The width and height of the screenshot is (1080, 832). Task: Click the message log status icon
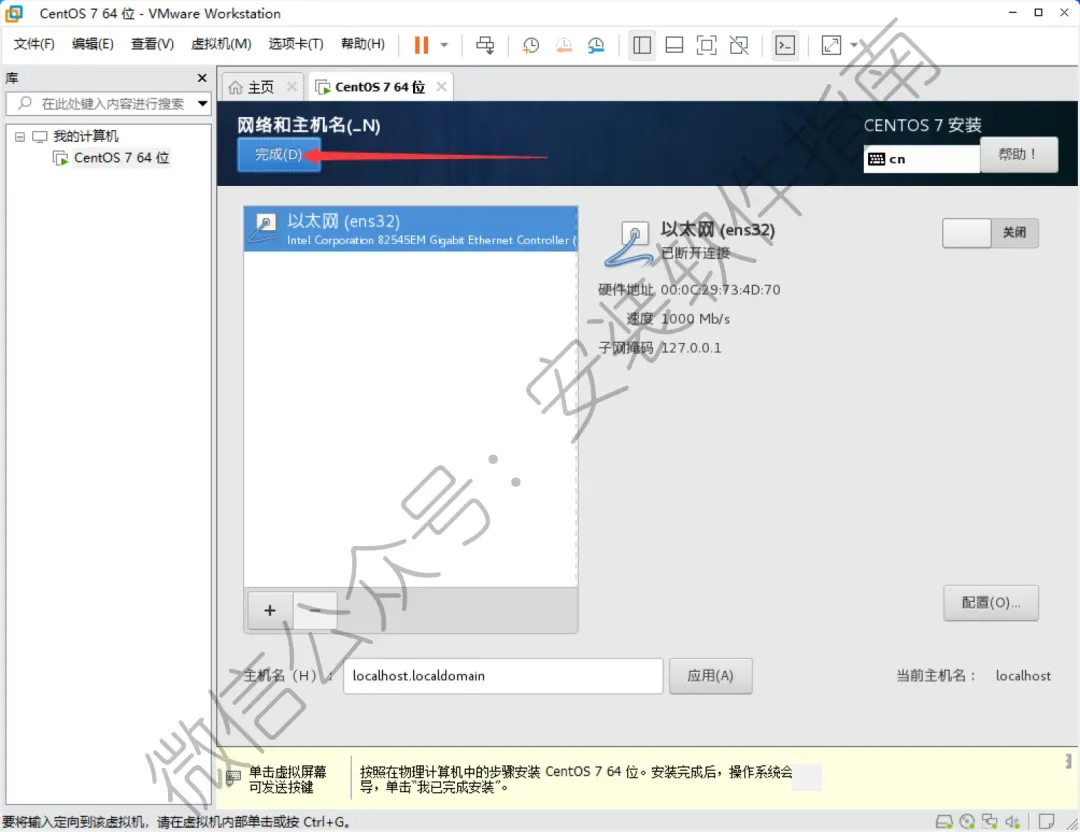(x=1046, y=821)
